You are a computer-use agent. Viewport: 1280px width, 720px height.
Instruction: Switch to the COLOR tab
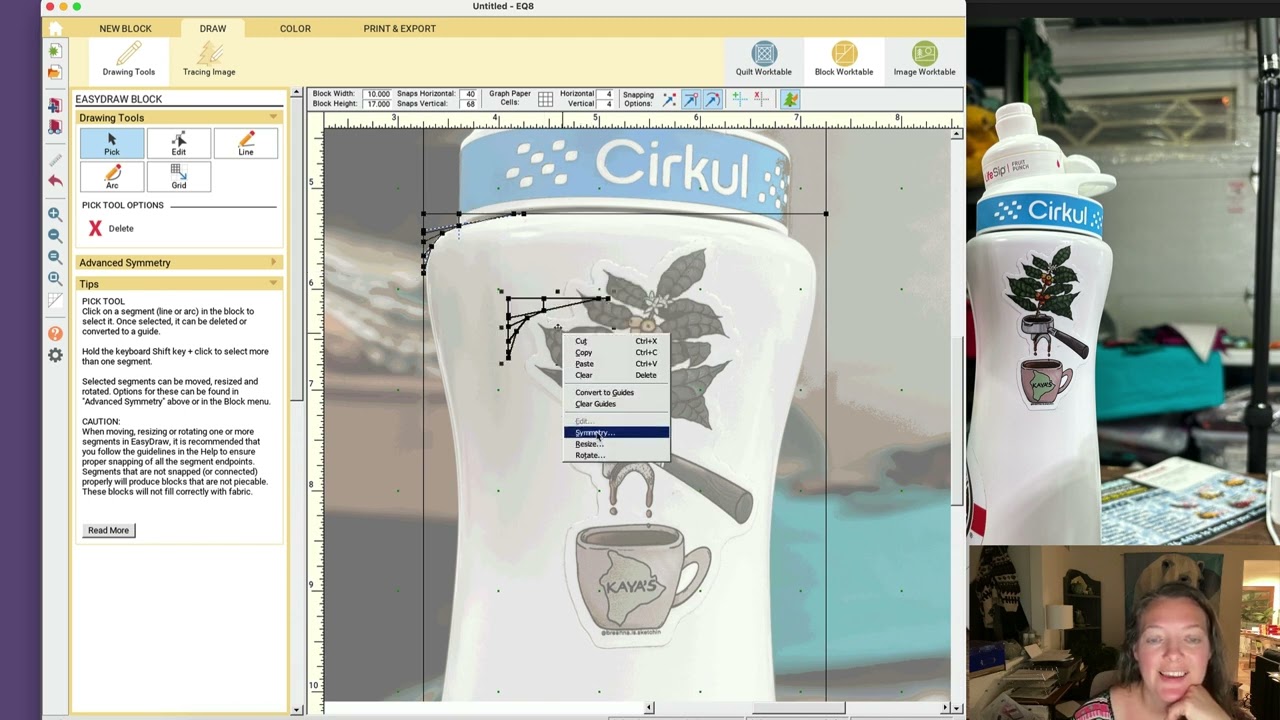coord(295,29)
